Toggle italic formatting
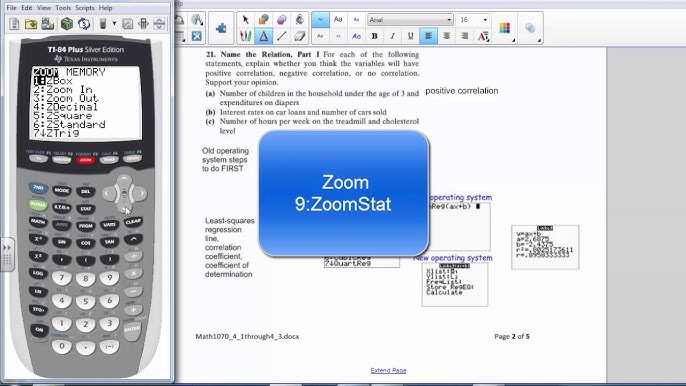686x386 pixels. [392, 36]
